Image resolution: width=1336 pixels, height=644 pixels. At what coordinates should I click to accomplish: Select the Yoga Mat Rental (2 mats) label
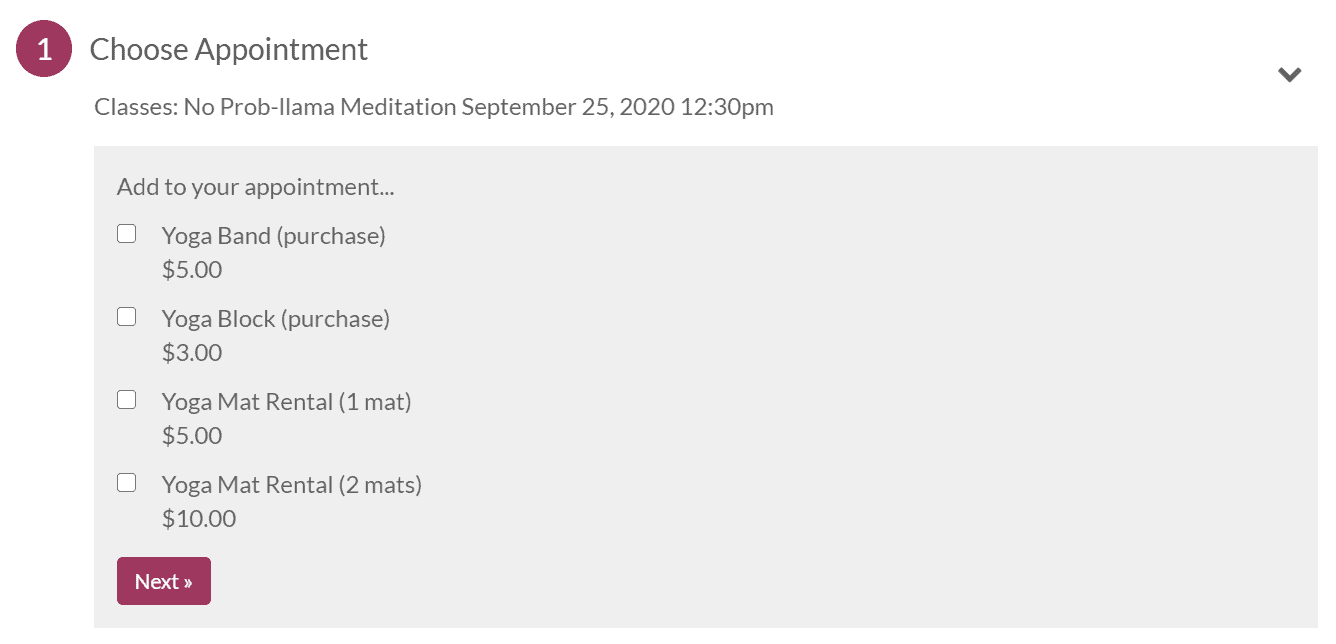pos(291,485)
